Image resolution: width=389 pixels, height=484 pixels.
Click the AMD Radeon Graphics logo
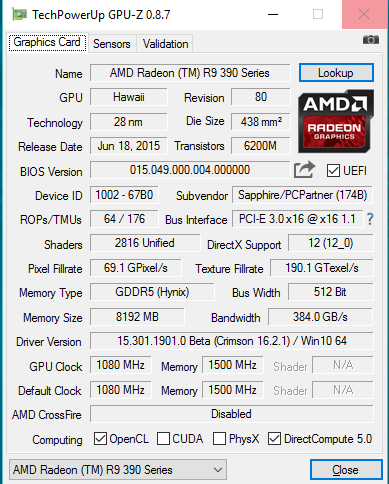(336, 121)
